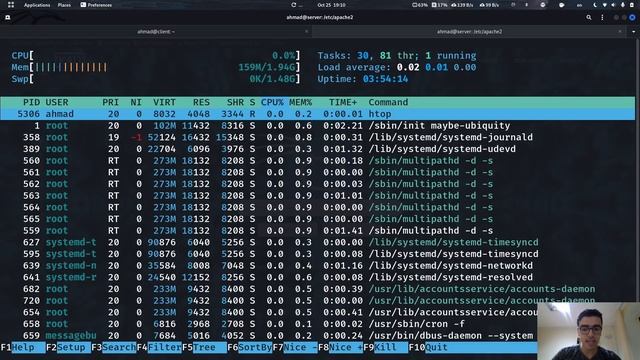Screen dimensions: 640x360
Task: Select the systemd-resolved process row
Action: coord(318,278)
